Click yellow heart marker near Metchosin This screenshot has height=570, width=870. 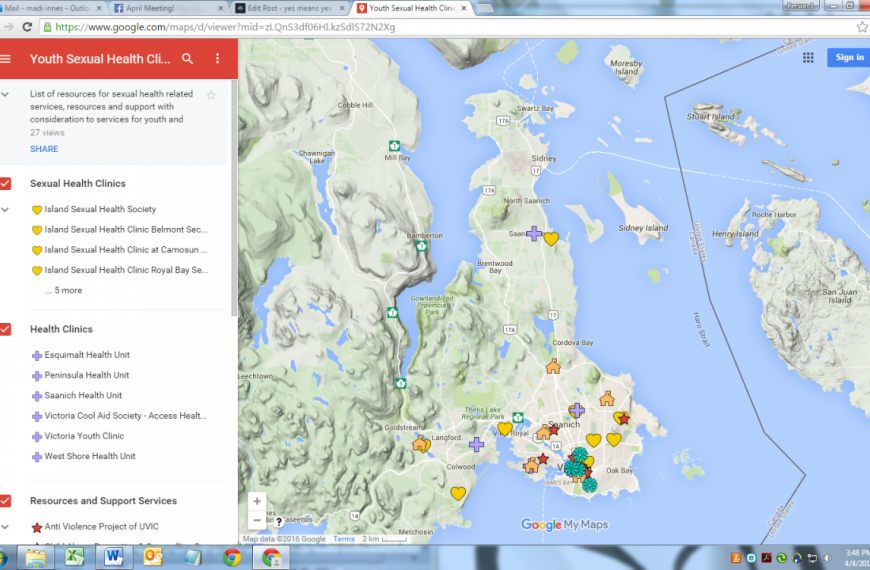point(458,493)
